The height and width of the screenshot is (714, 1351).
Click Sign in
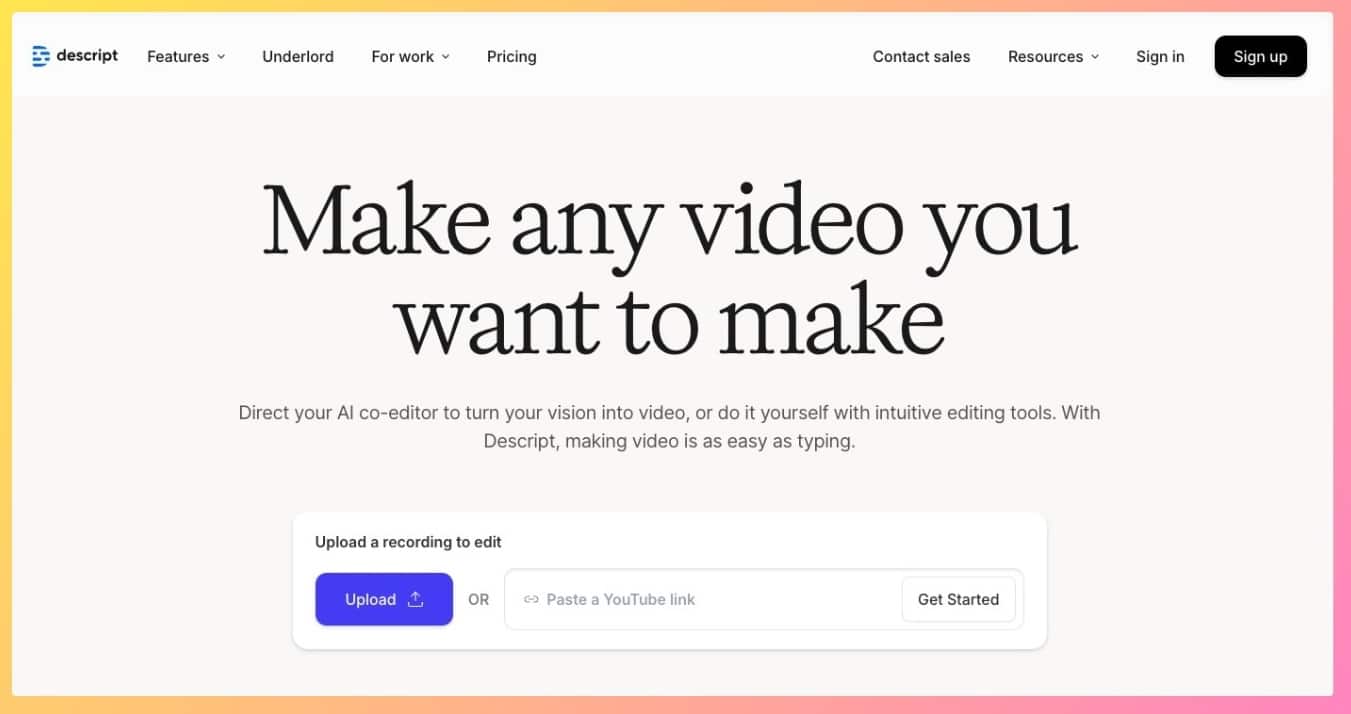[x=1160, y=57]
